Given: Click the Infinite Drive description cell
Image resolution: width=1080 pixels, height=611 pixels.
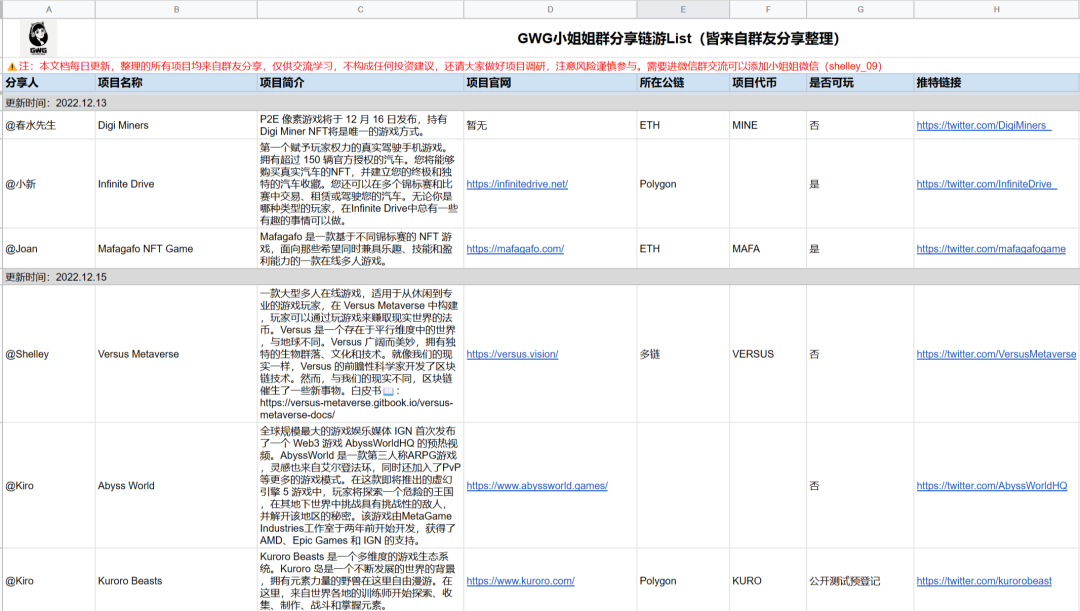Looking at the screenshot, I should (360, 184).
